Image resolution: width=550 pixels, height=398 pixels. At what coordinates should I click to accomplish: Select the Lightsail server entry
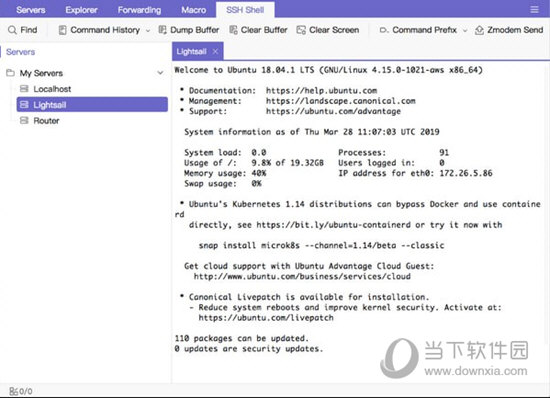pos(92,104)
